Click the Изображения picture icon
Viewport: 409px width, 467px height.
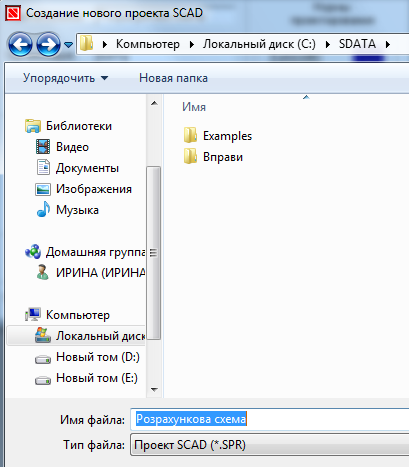tap(43, 189)
